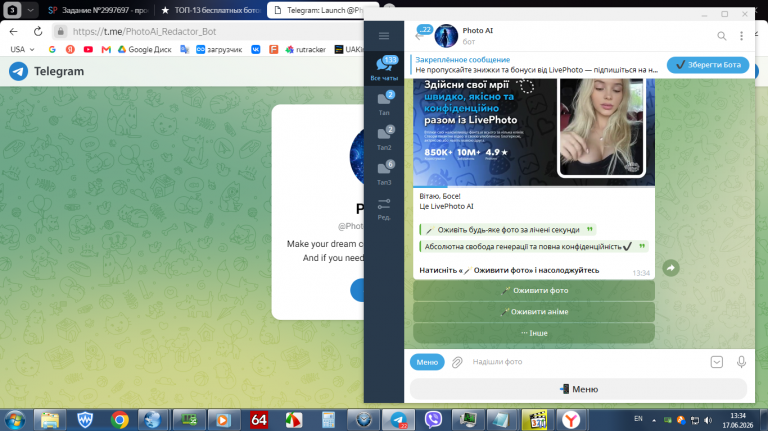Open the LivePhoto promo image in the message

pos(534,132)
